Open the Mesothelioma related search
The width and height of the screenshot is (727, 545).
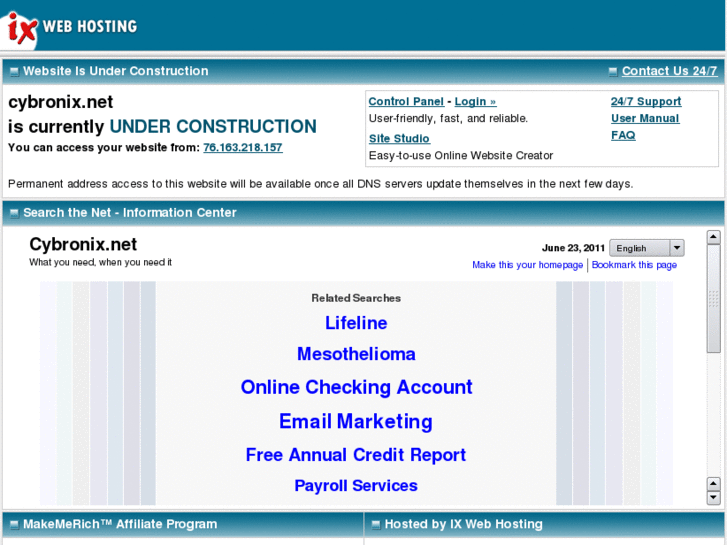[x=356, y=354]
